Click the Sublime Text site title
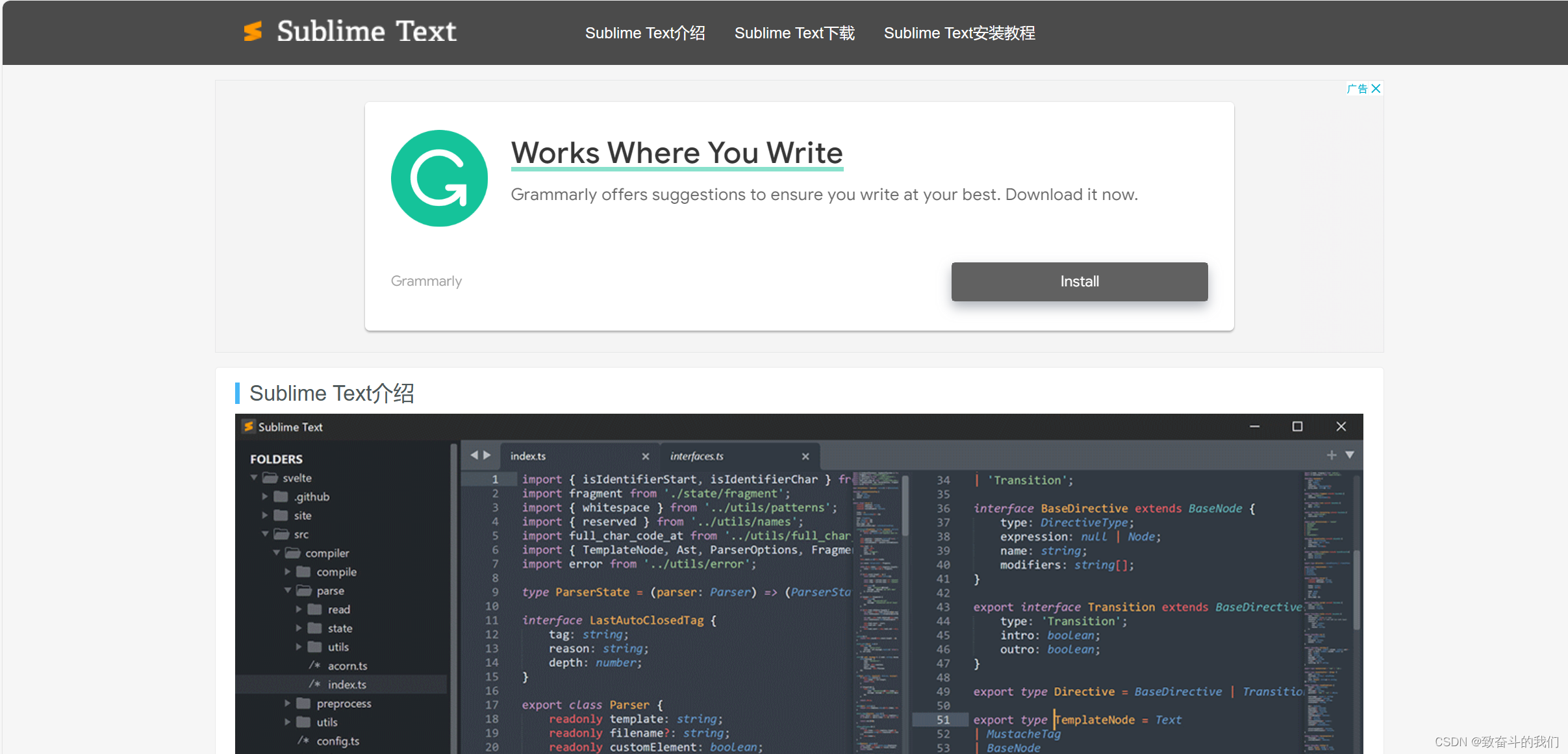This screenshot has width=1568, height=754. (366, 31)
